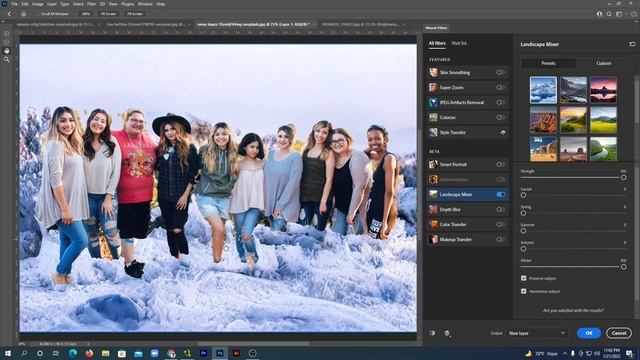Open the Image menu
The image size is (640, 360).
(x=38, y=4)
